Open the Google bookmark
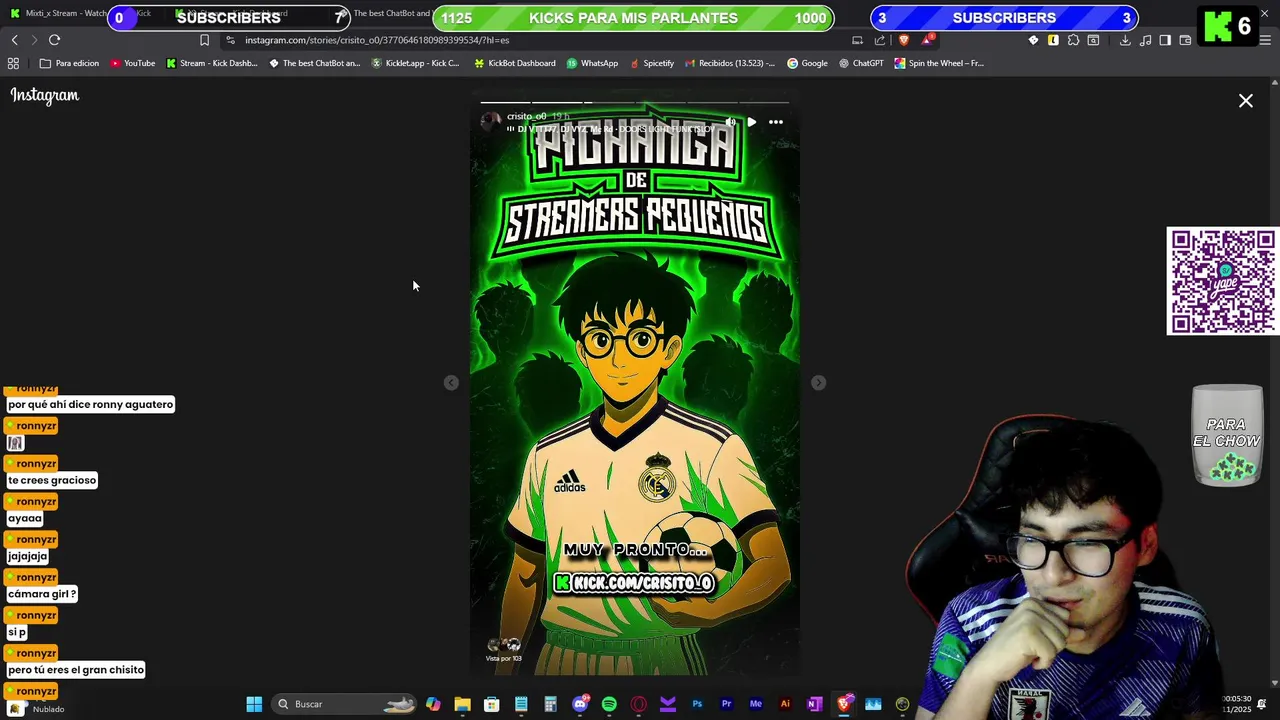This screenshot has height=720, width=1280. click(x=807, y=63)
